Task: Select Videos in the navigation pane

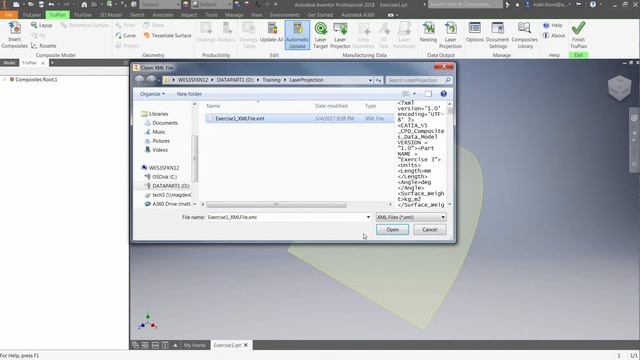Action: [156, 150]
